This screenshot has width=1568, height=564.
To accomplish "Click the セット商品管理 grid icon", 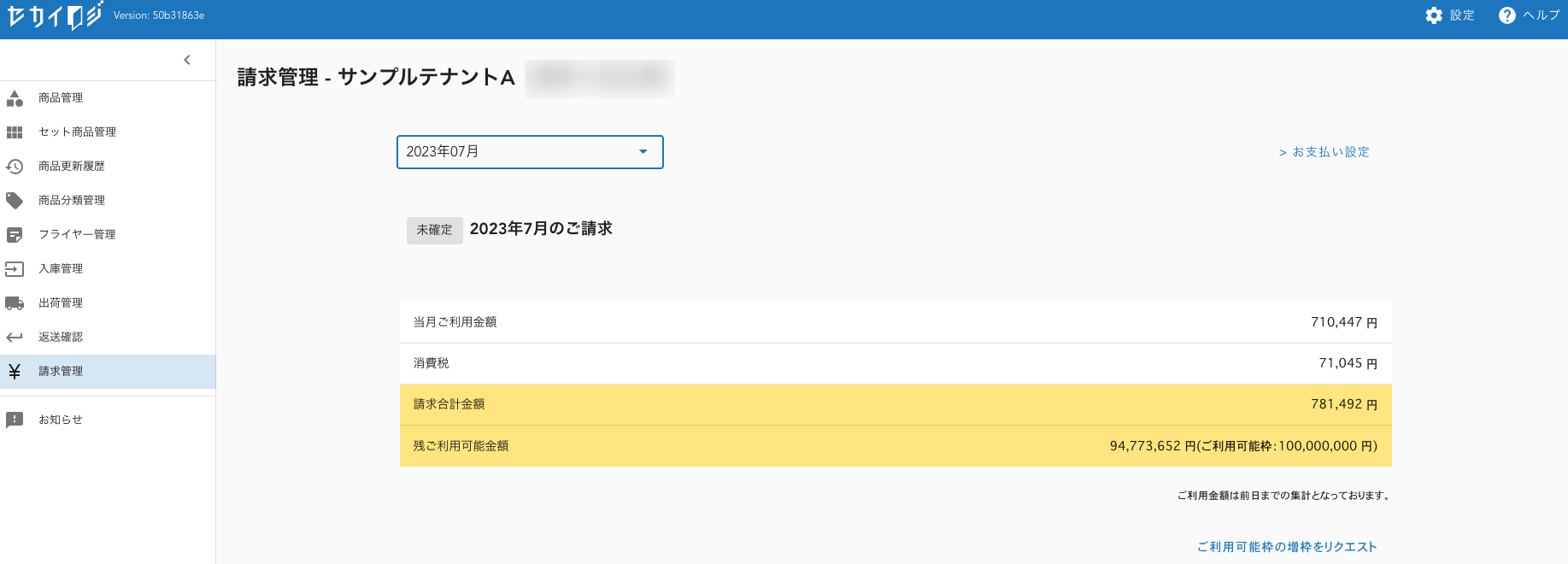I will point(15,132).
